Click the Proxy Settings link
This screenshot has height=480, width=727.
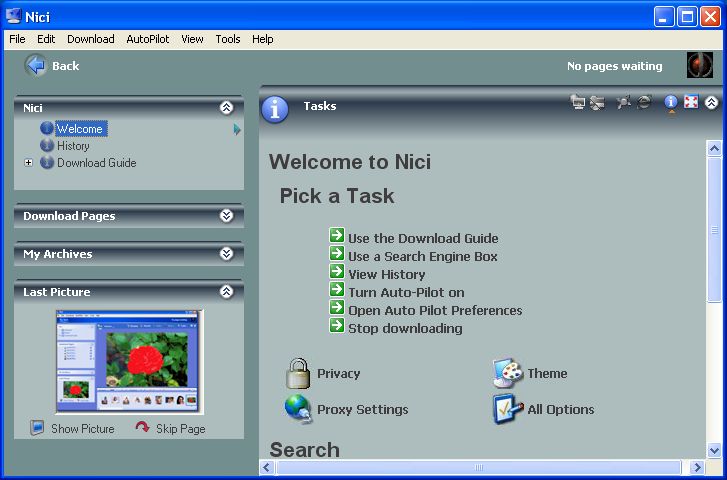click(x=363, y=410)
